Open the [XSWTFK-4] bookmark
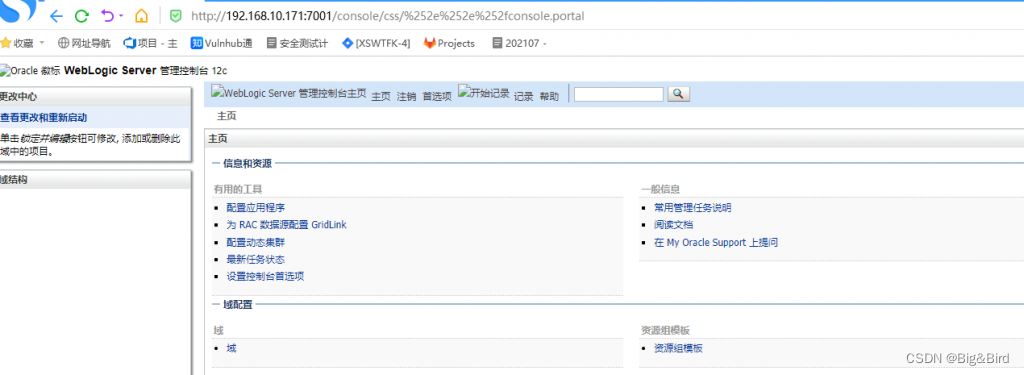The height and width of the screenshot is (375, 1024). click(376, 43)
